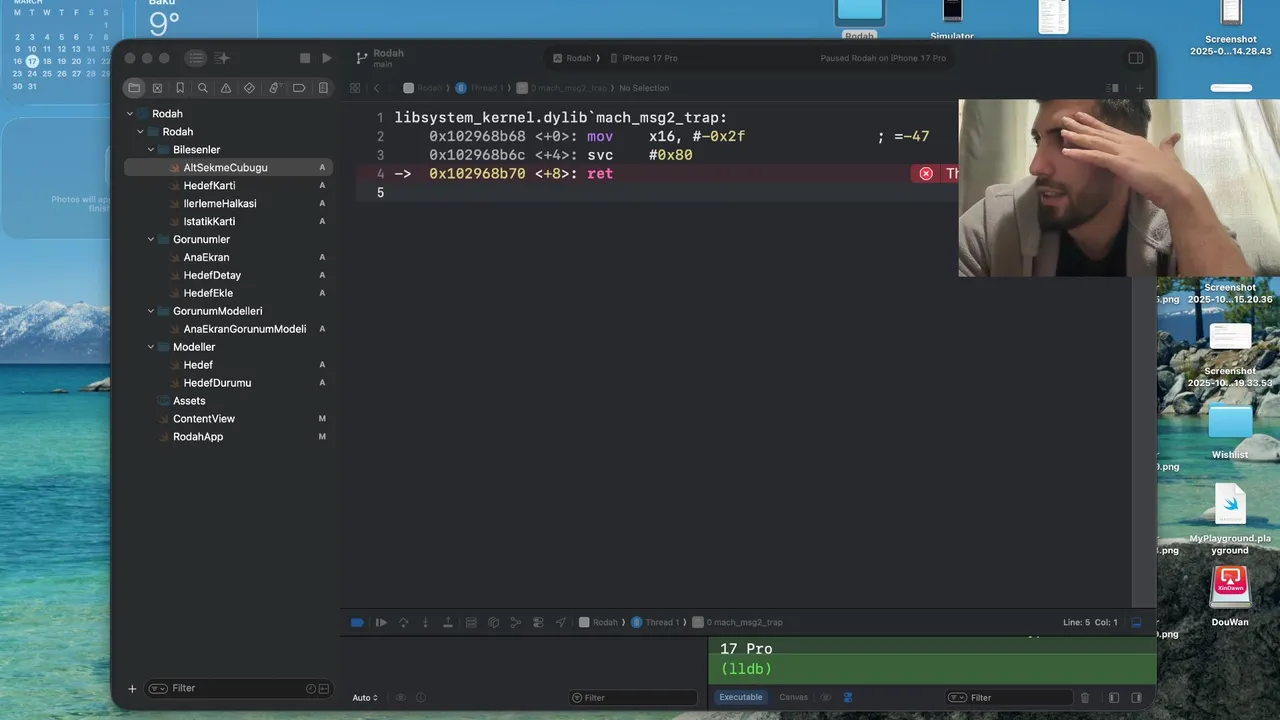Screen dimensions: 1280x720
Task: Choose iPhone 17 Pro run destination
Action: [643, 58]
